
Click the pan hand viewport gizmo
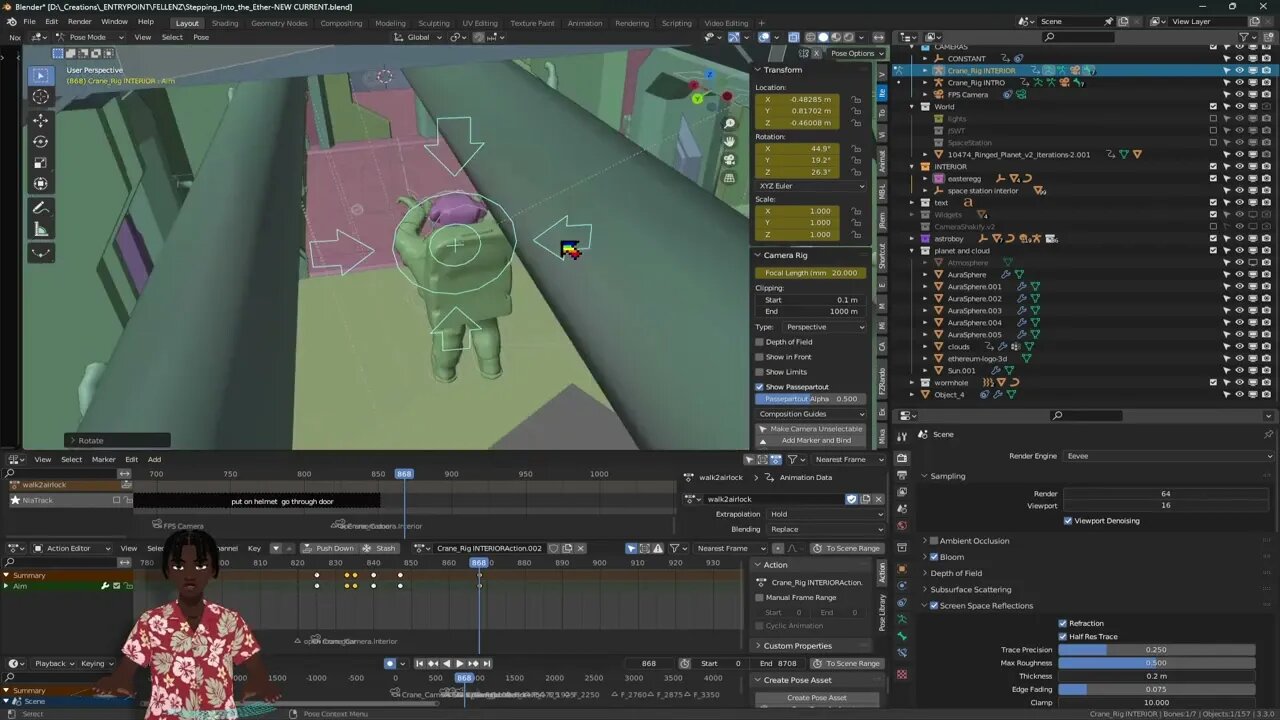(730, 142)
